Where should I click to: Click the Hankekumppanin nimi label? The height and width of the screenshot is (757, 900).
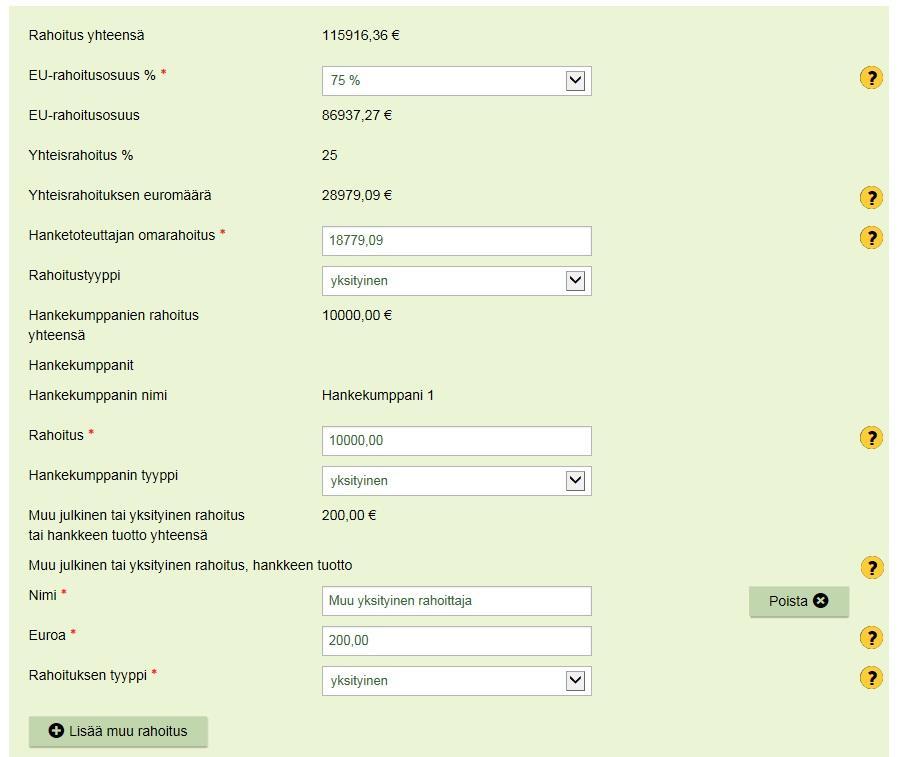98,395
